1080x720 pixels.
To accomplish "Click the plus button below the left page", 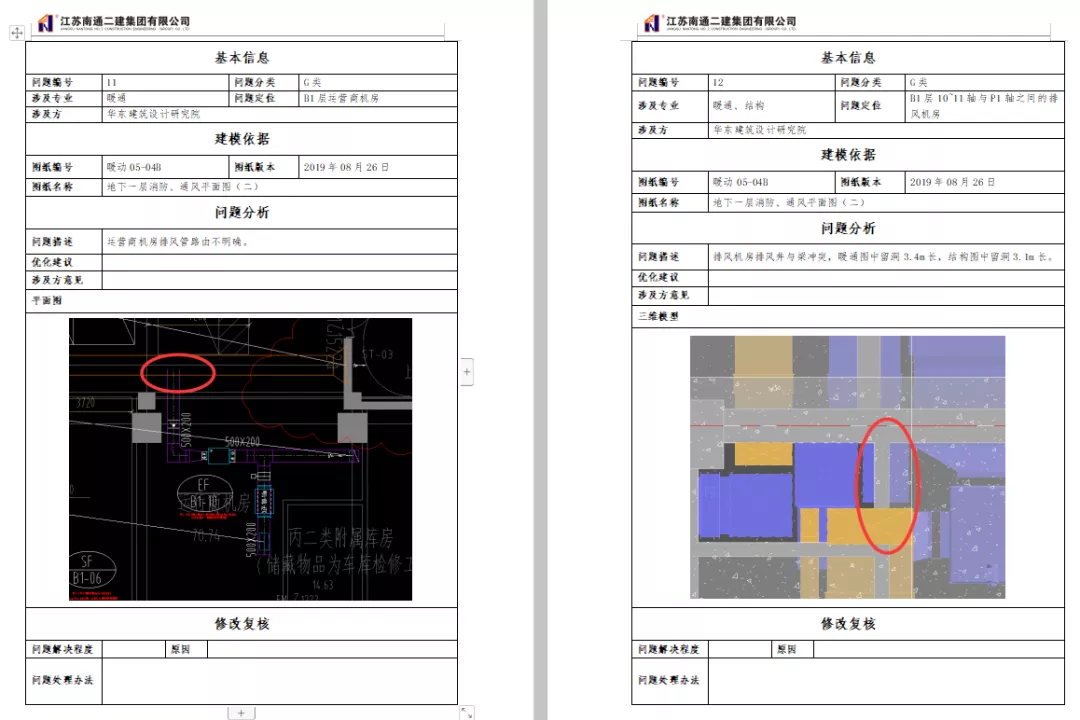I will click(240, 713).
